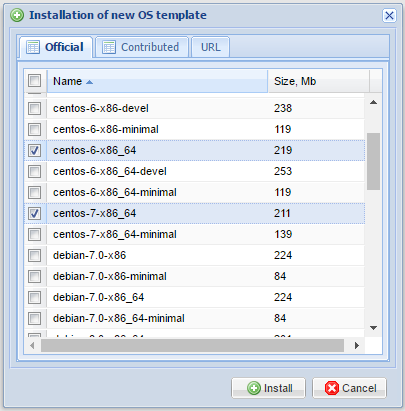Click the size value 211
The image size is (405, 411).
[282, 213]
